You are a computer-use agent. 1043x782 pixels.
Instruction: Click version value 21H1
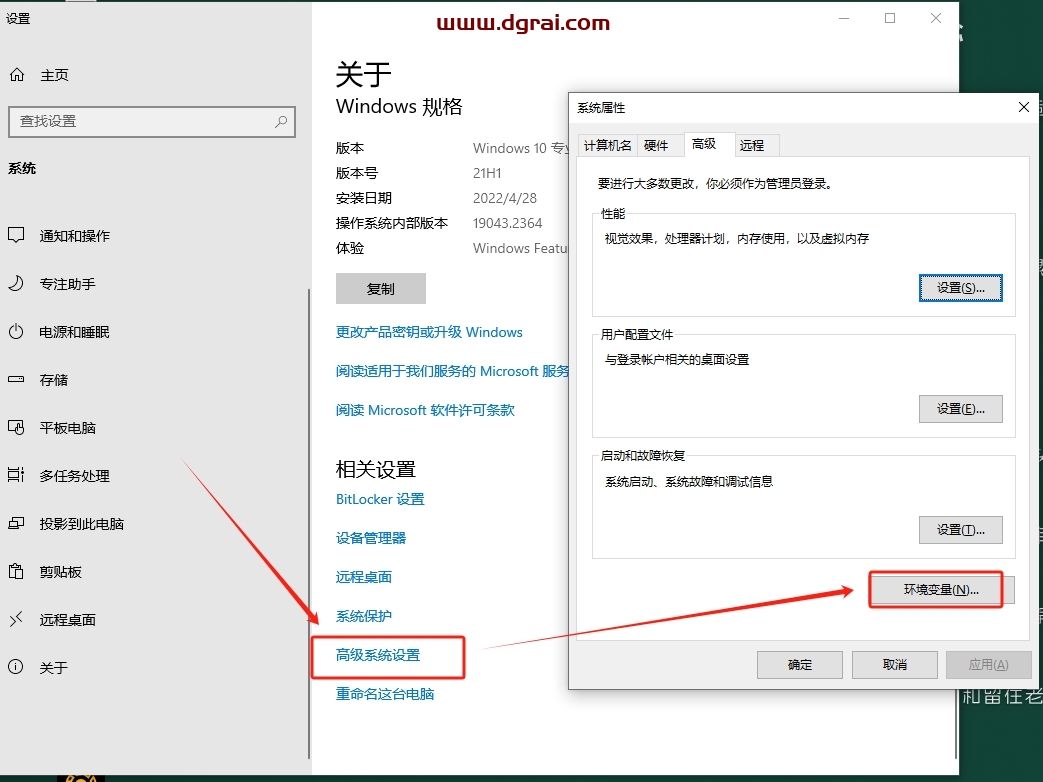click(x=487, y=173)
